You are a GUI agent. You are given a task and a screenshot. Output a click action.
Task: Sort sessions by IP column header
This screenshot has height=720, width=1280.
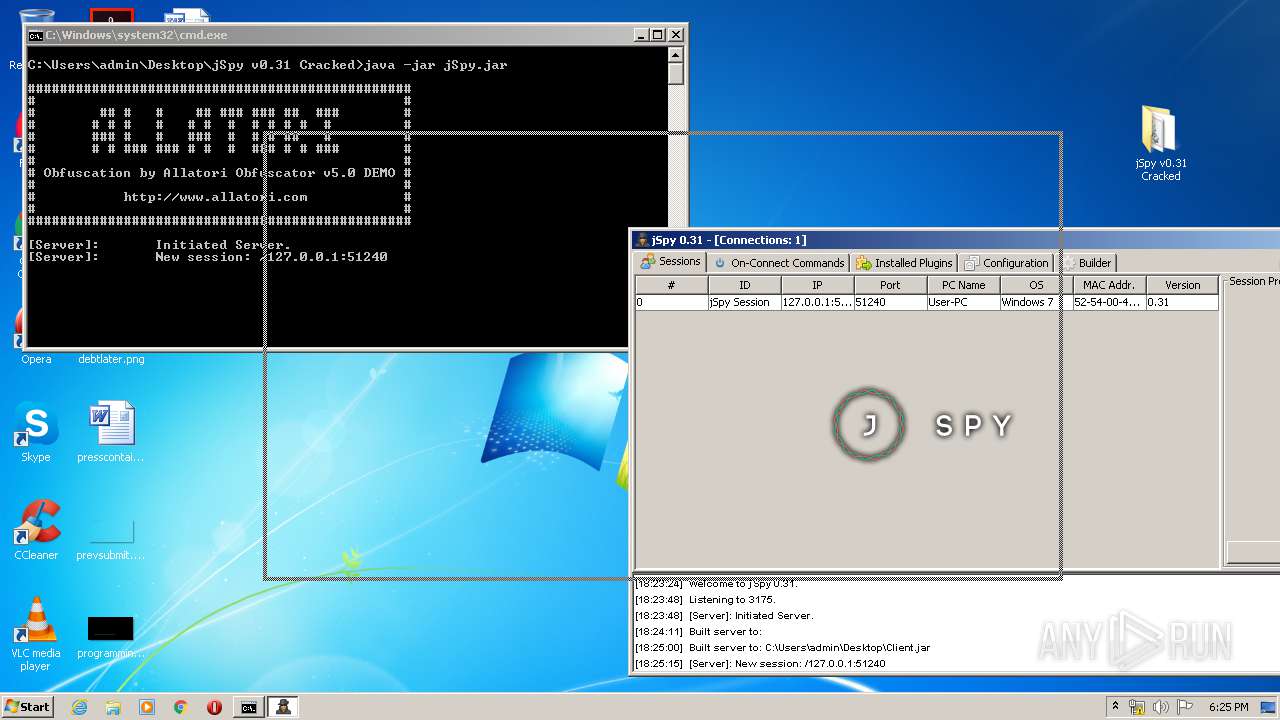[x=817, y=285]
